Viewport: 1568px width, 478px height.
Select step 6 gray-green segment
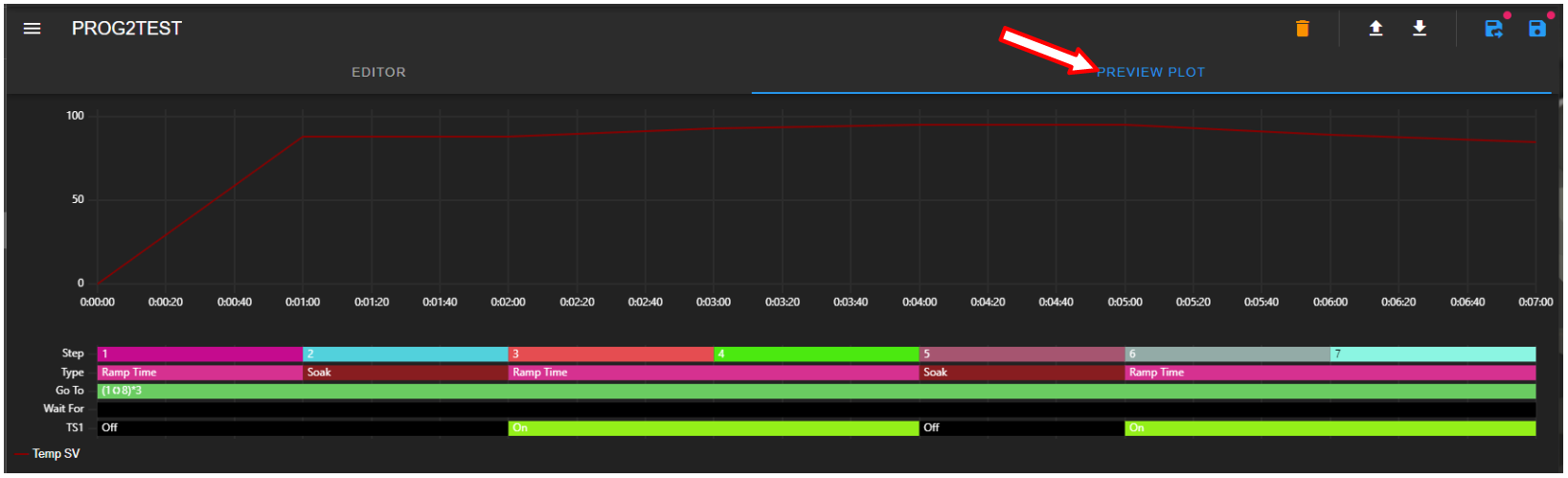point(1228,354)
